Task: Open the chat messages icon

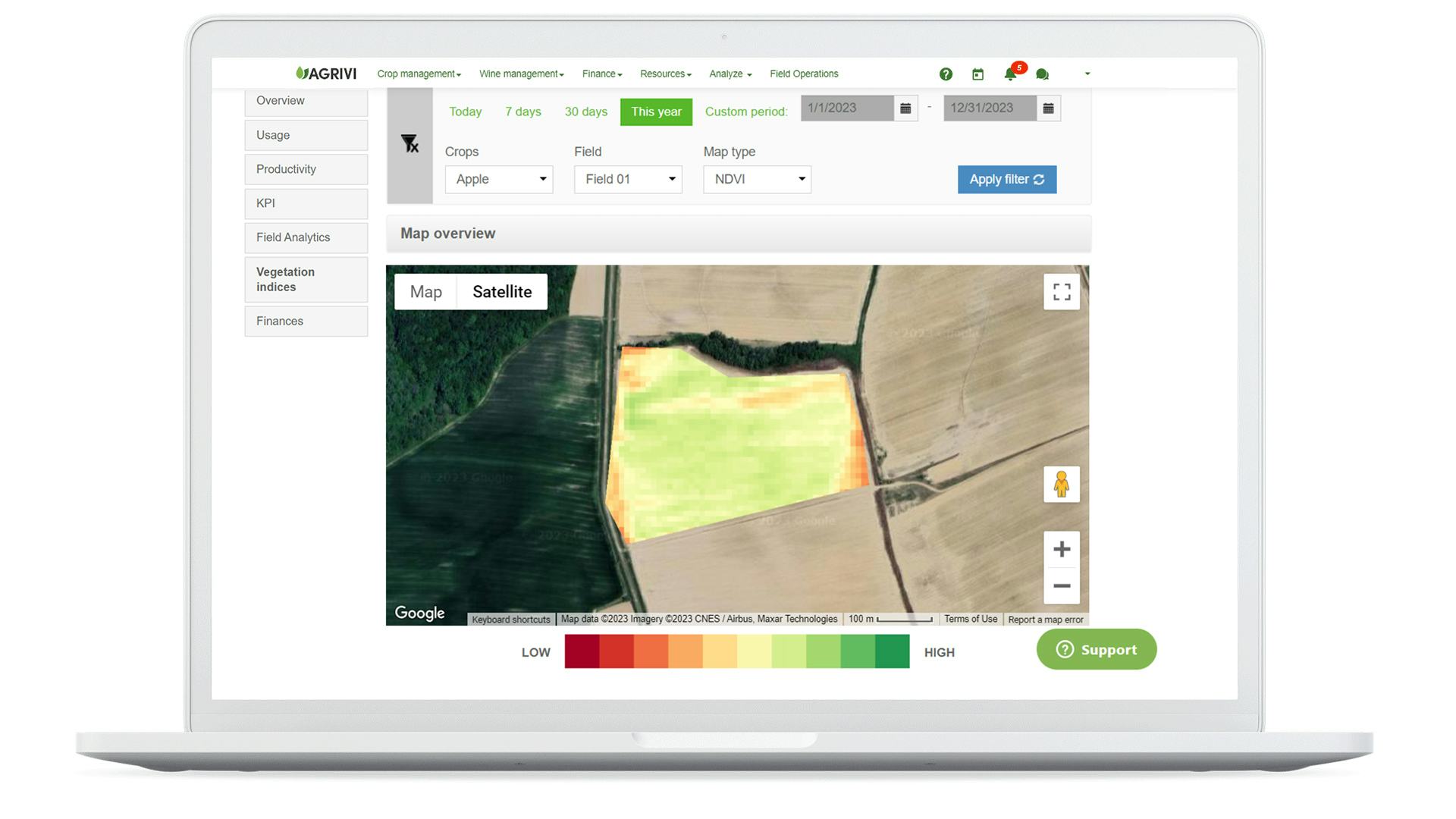Action: click(1042, 74)
